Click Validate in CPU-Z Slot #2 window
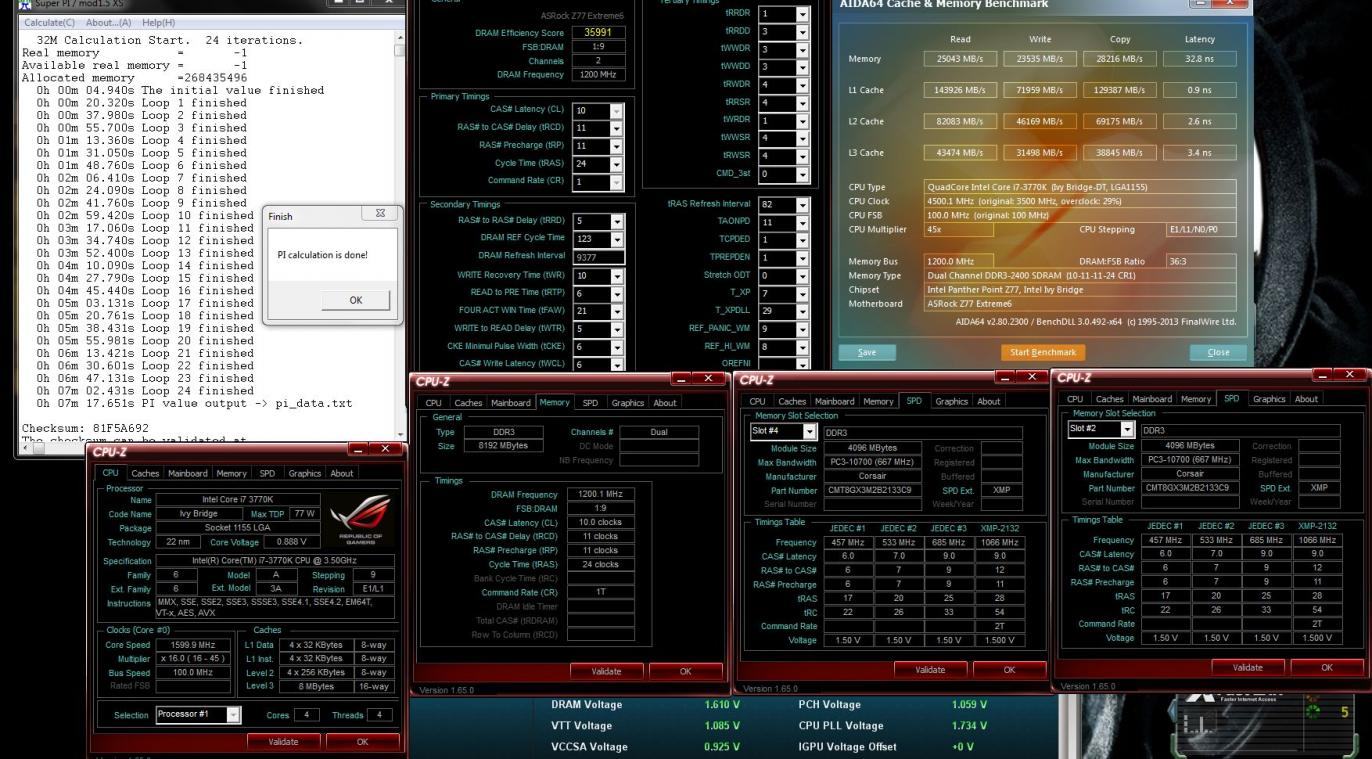This screenshot has width=1372, height=759. click(1247, 667)
